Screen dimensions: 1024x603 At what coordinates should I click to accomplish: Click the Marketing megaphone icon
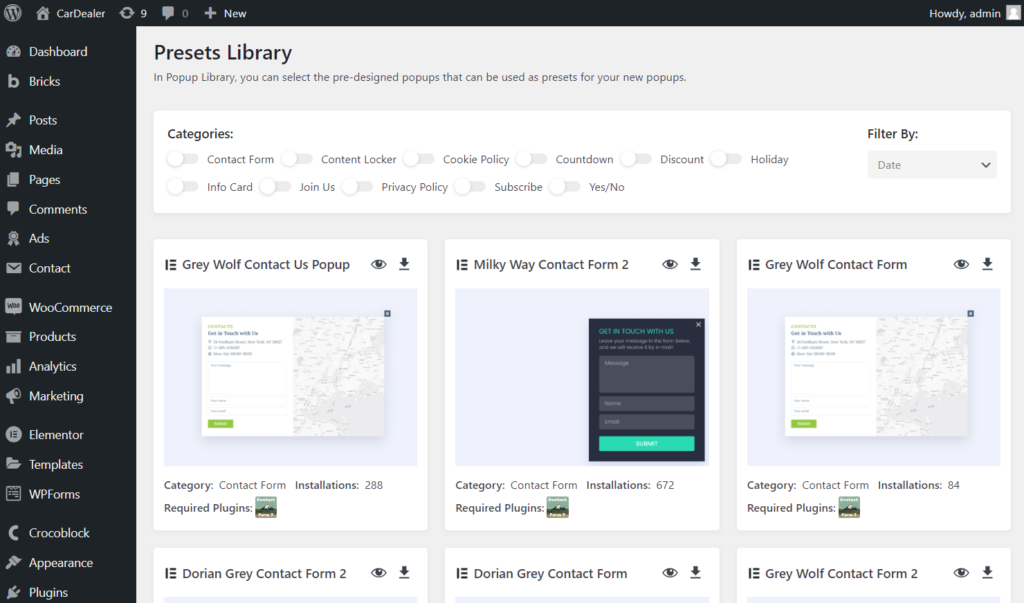pos(13,396)
